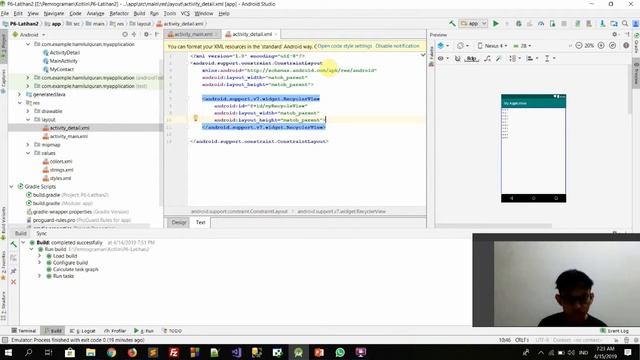Click the Make Project hammer icon

(452, 24)
